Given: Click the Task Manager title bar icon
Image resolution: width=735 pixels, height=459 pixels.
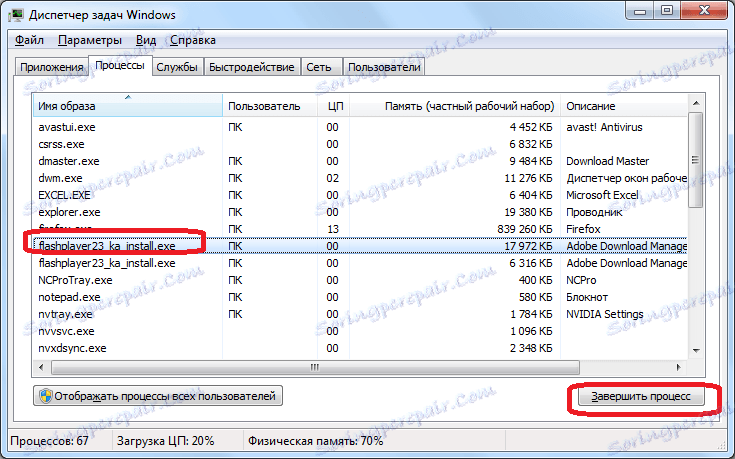Looking at the screenshot, I should click(x=15, y=15).
